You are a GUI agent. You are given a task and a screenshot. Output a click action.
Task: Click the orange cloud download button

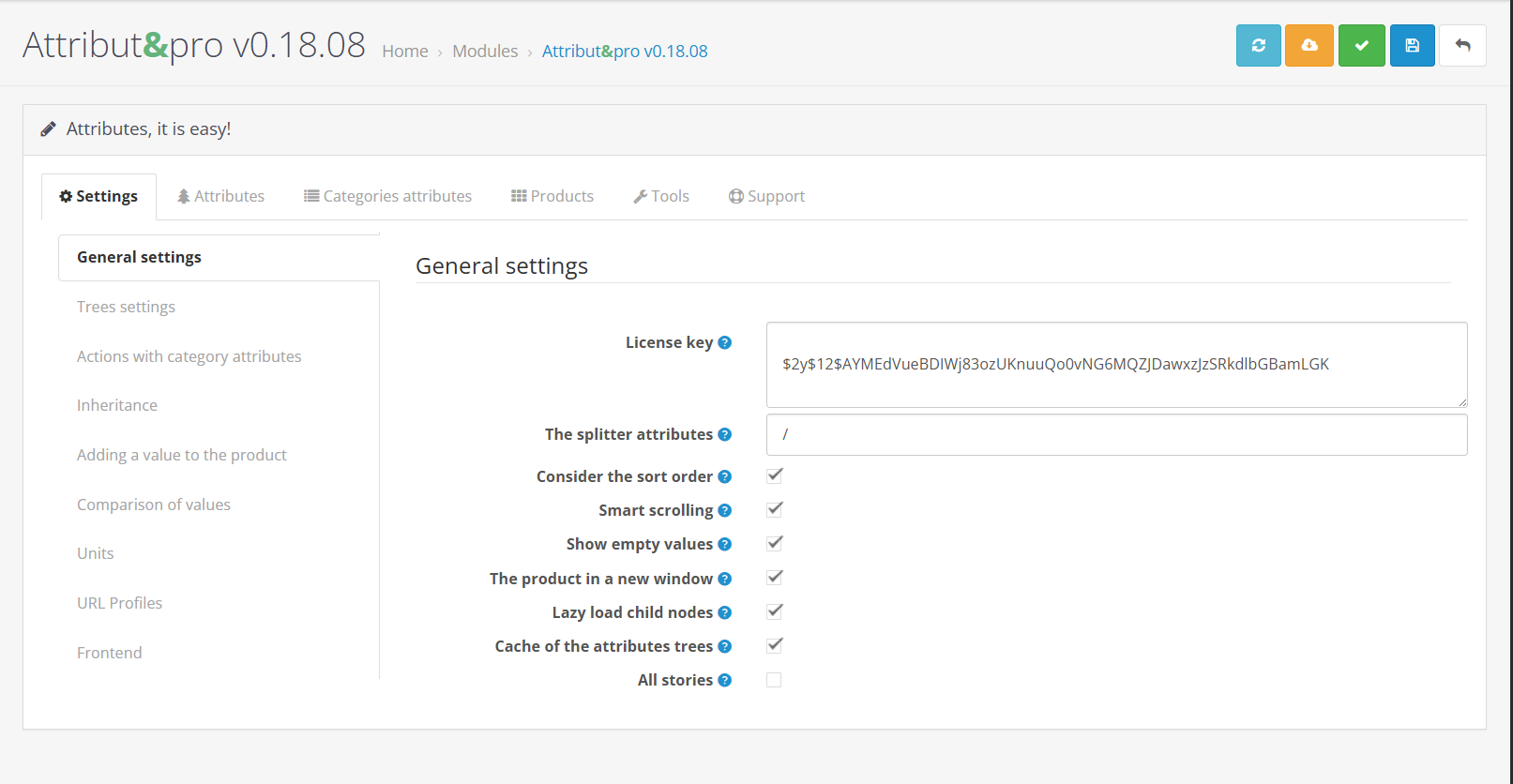(x=1309, y=46)
